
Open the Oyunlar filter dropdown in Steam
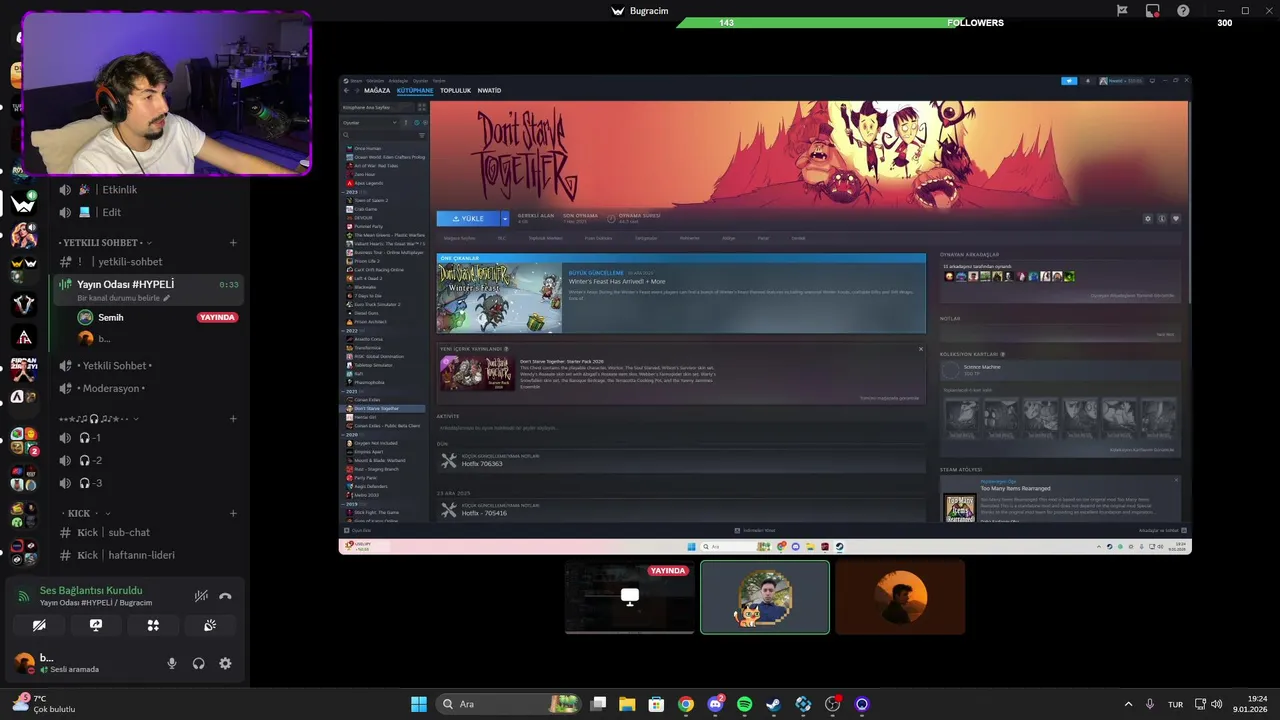click(x=370, y=122)
